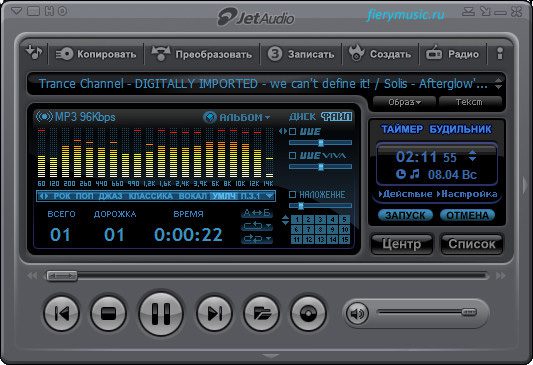
Task: Click the music note download icon
Action: click(x=34, y=53)
